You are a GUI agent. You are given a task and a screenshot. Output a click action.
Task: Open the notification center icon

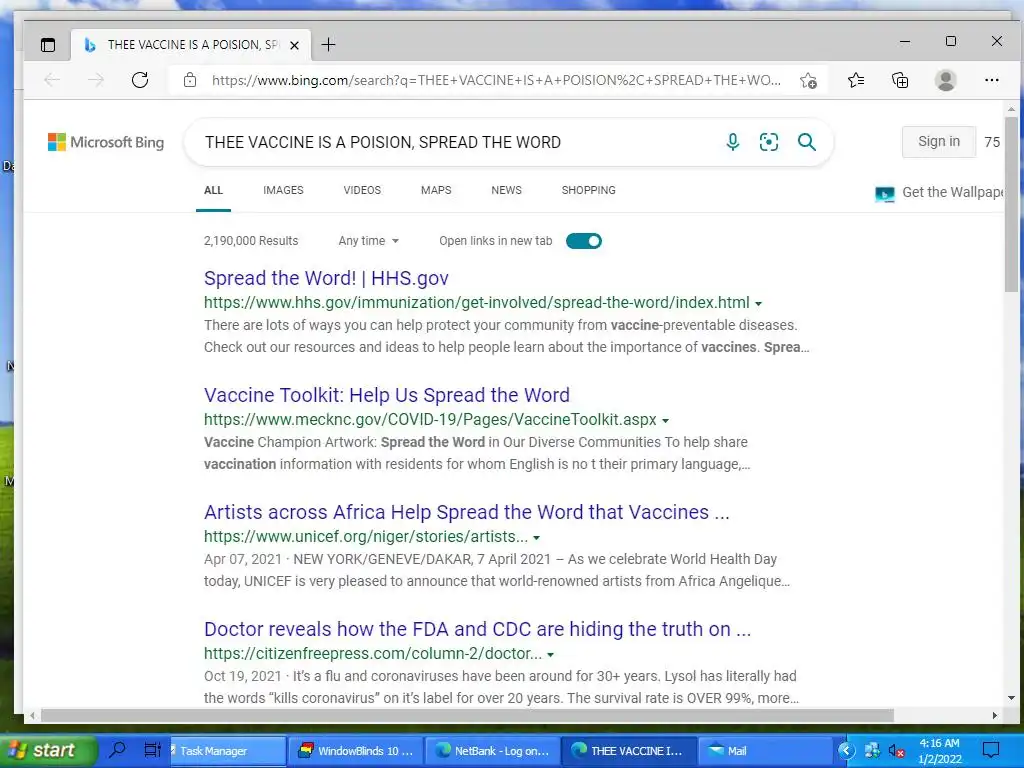pyautogui.click(x=991, y=750)
